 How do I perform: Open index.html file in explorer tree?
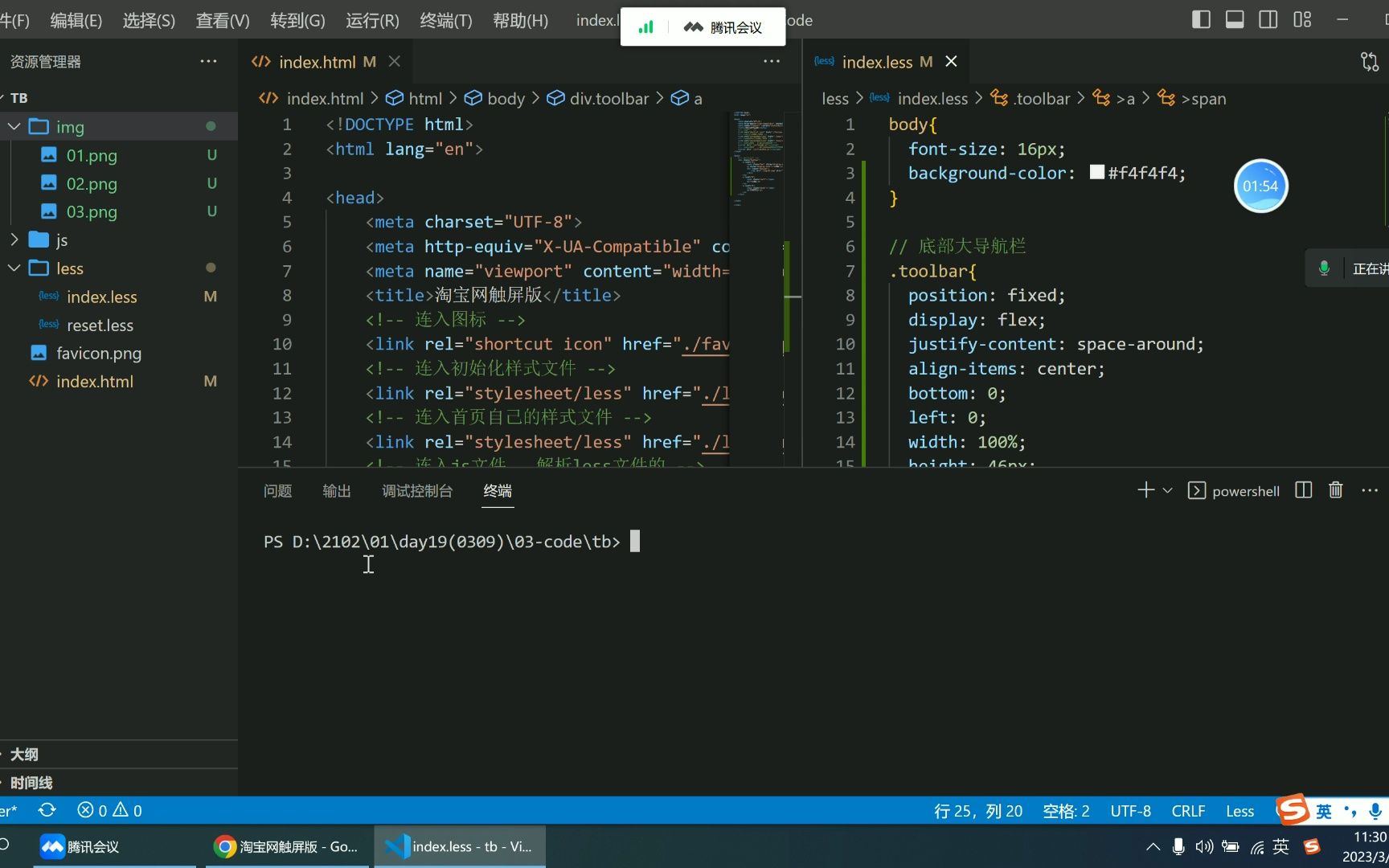(x=95, y=381)
